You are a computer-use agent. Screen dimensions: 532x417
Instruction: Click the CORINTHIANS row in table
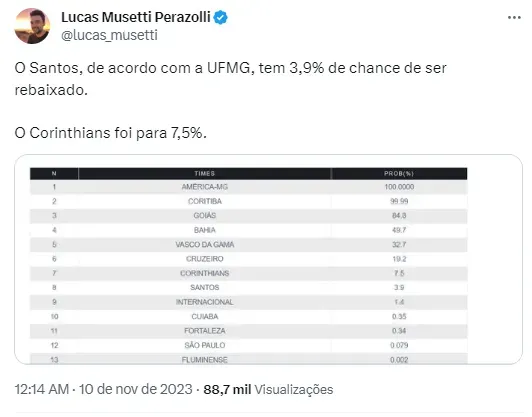pyautogui.click(x=248, y=273)
